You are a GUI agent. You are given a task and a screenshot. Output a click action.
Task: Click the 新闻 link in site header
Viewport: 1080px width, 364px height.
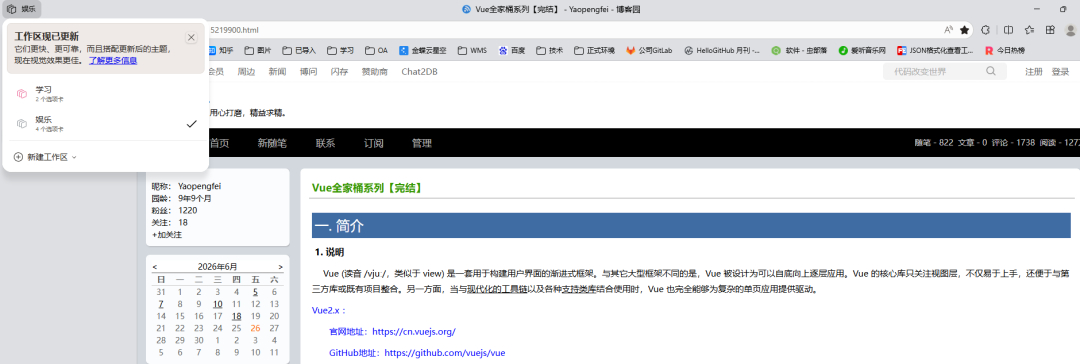pyautogui.click(x=278, y=72)
